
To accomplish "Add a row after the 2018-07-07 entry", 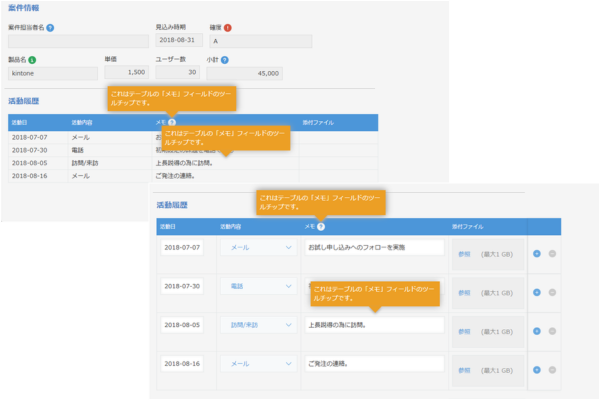I will (x=537, y=252).
